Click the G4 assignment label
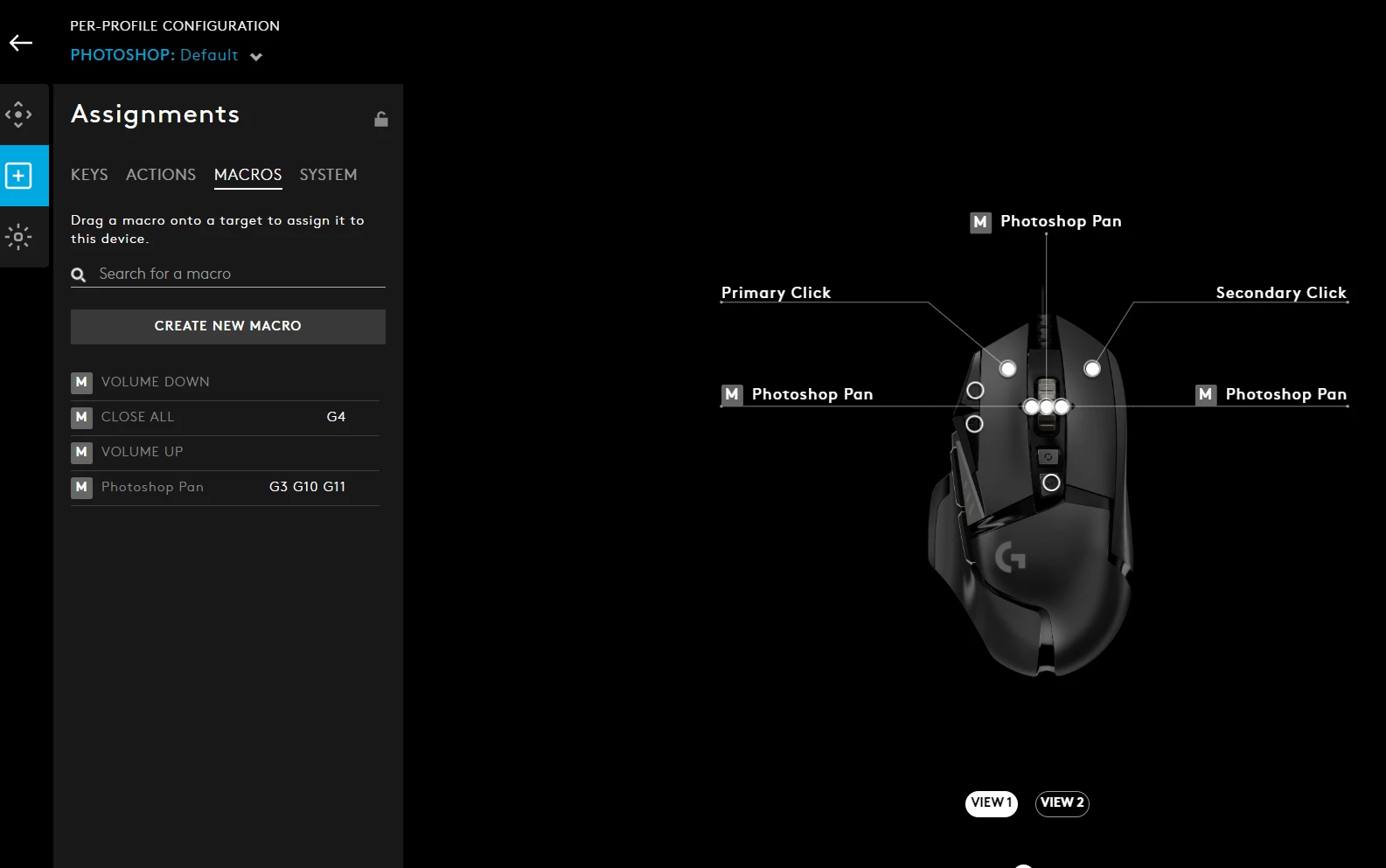 336,417
